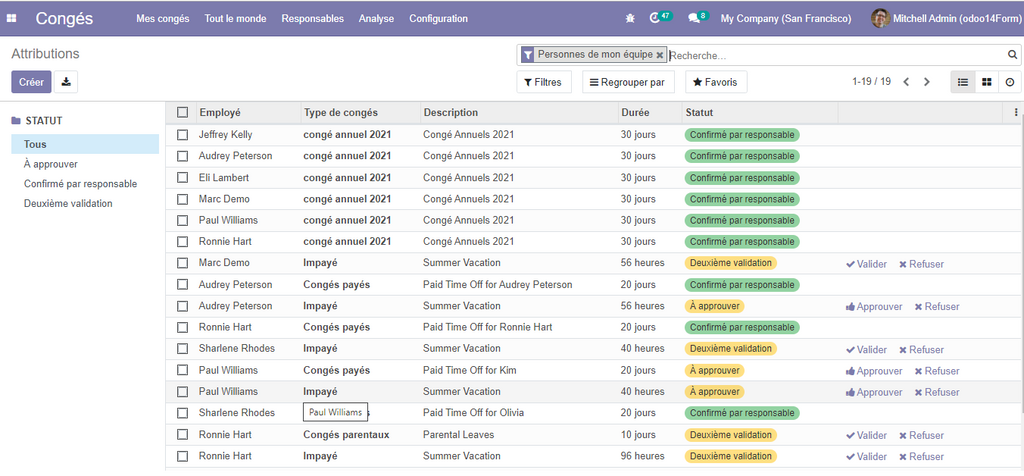The image size is (1024, 476).
Task: Click the download export icon button
Action: (x=67, y=82)
